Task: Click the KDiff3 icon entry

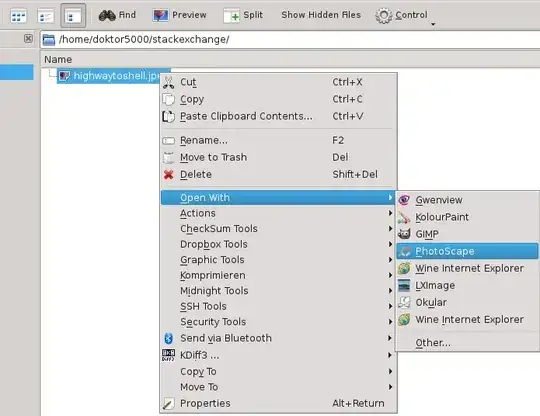Action: [168, 355]
